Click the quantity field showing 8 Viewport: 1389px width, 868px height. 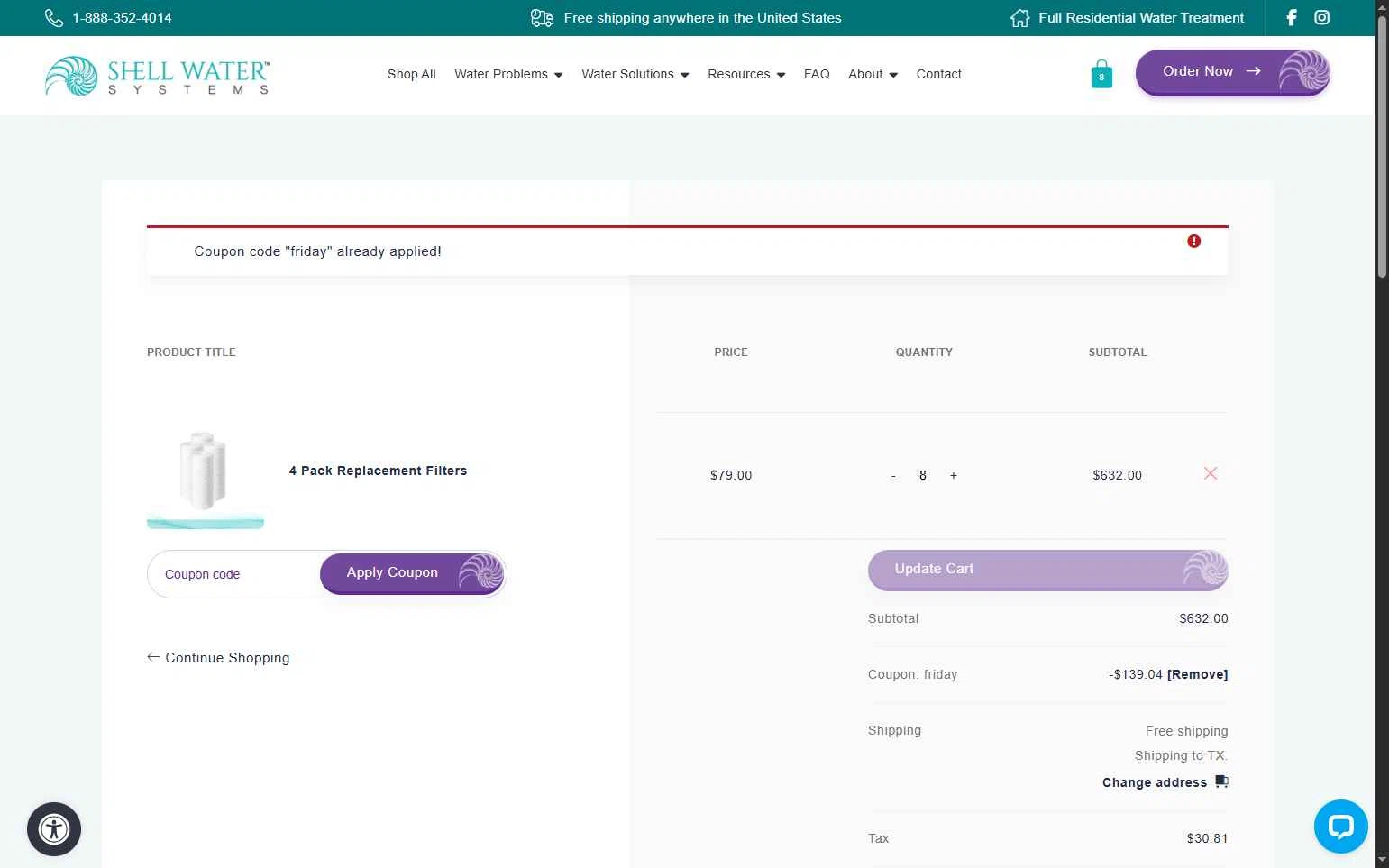923,475
